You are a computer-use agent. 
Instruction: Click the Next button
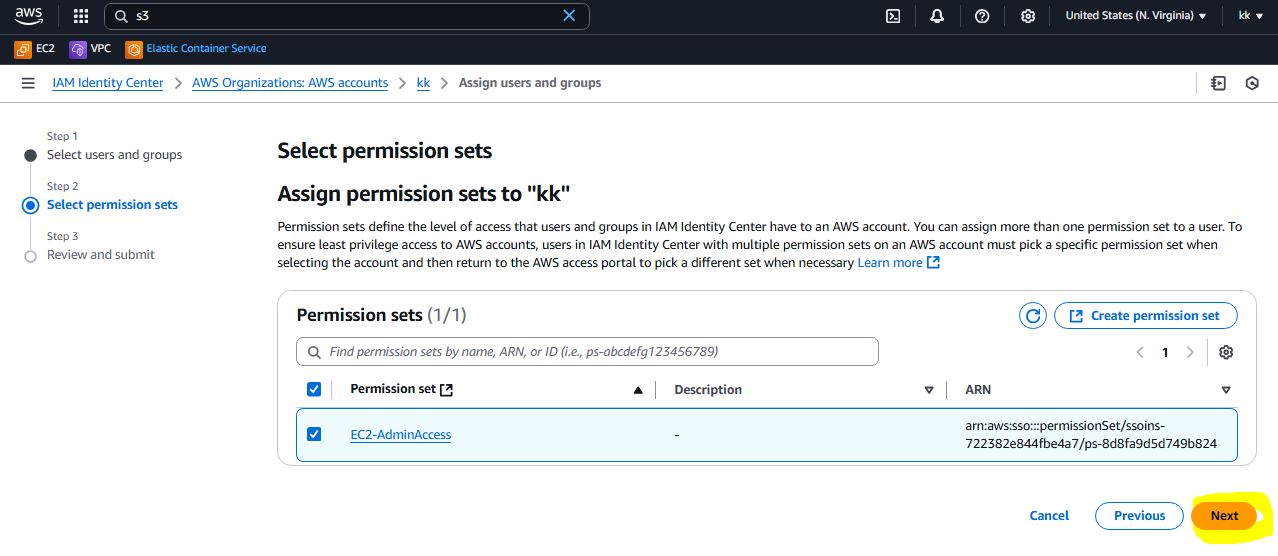click(1224, 516)
